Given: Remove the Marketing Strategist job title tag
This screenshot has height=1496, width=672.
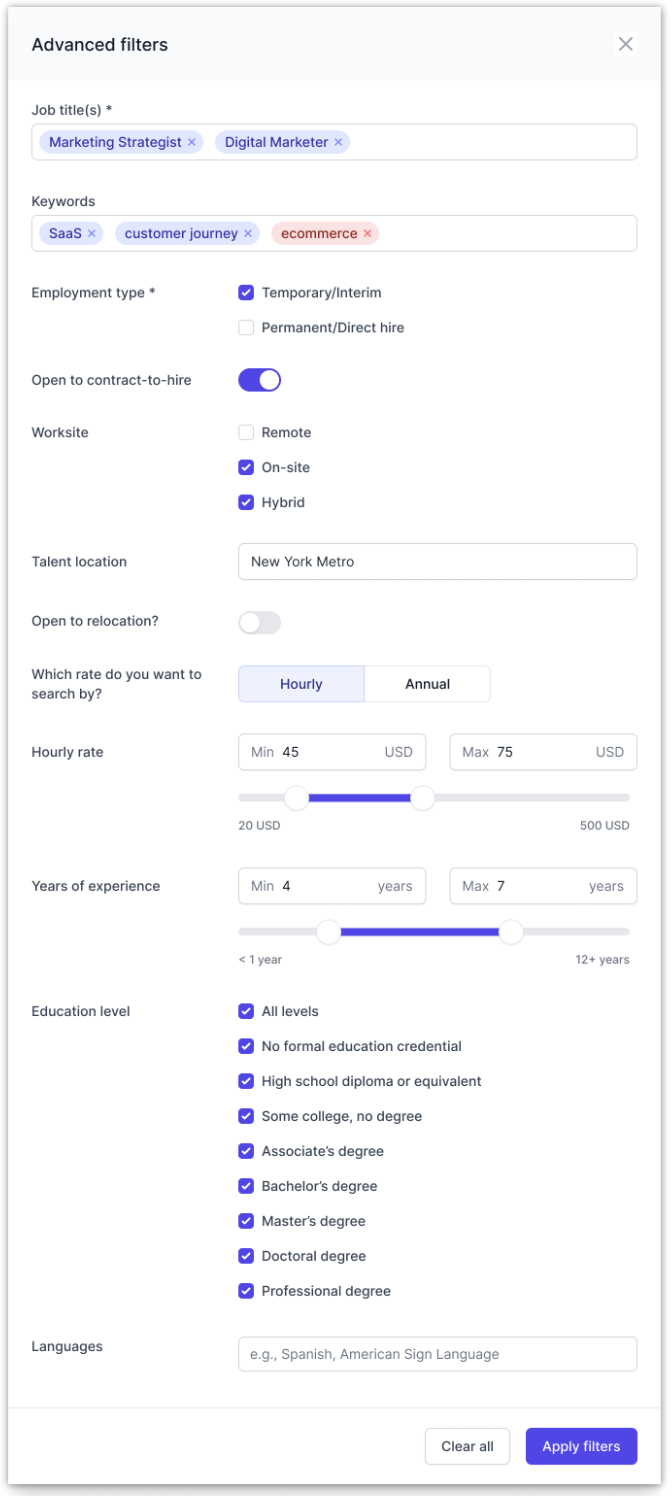Looking at the screenshot, I should click(x=191, y=142).
